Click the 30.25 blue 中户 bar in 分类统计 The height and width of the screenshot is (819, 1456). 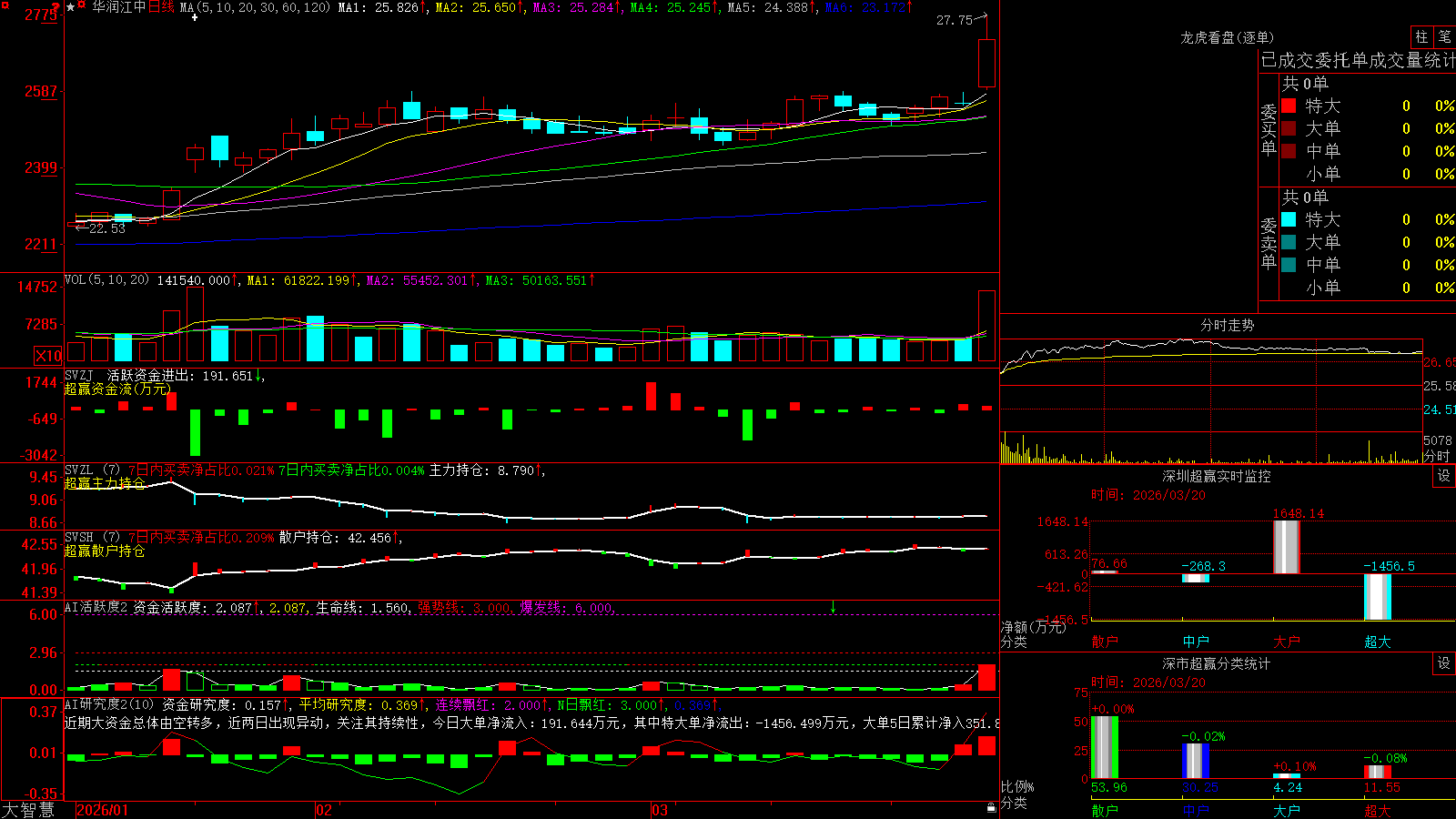[x=1196, y=761]
